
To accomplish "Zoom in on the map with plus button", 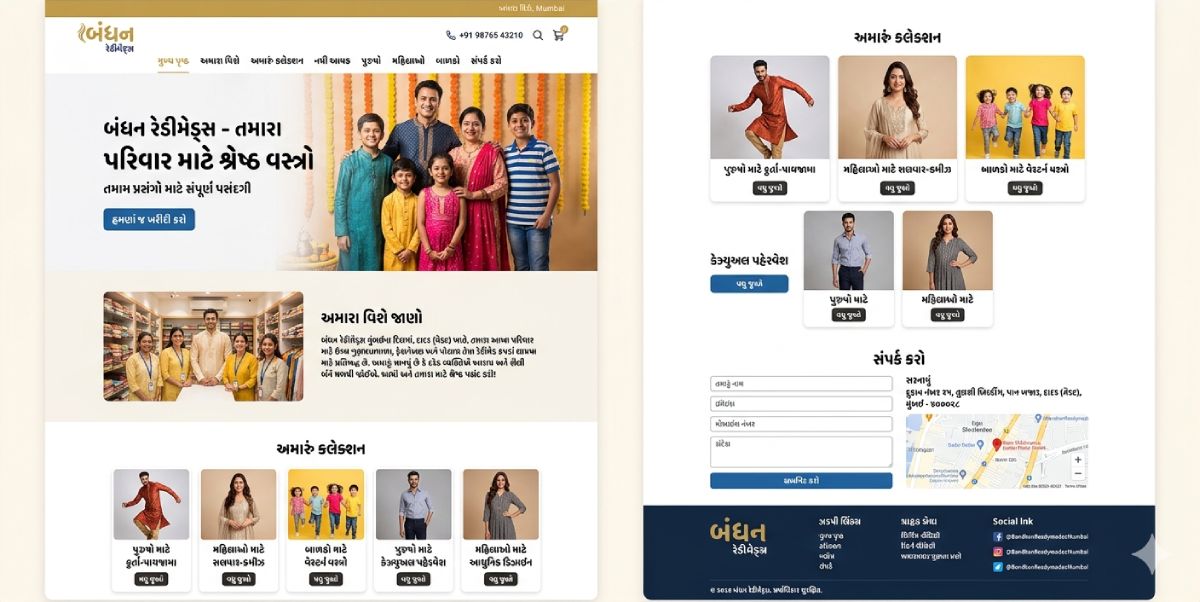I will [1077, 460].
